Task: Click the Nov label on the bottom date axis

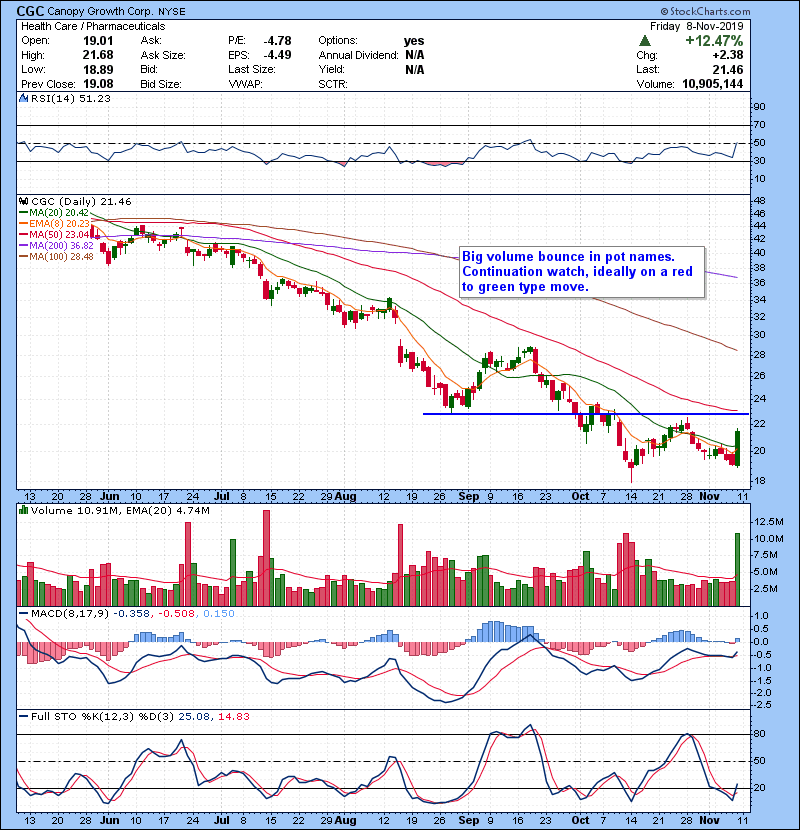Action: (x=709, y=820)
